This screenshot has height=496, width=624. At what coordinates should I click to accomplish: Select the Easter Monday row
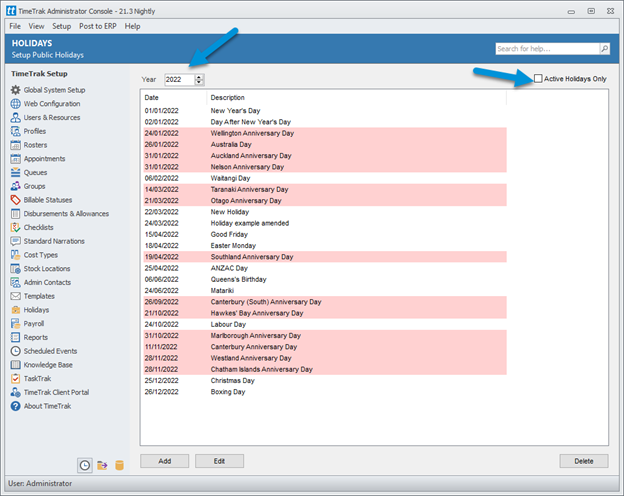[x=324, y=246]
